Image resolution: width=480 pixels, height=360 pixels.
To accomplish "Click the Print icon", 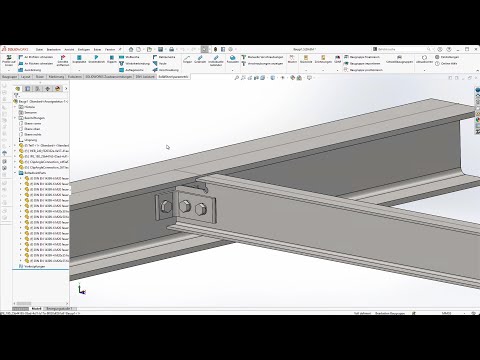I will pos(171,49).
